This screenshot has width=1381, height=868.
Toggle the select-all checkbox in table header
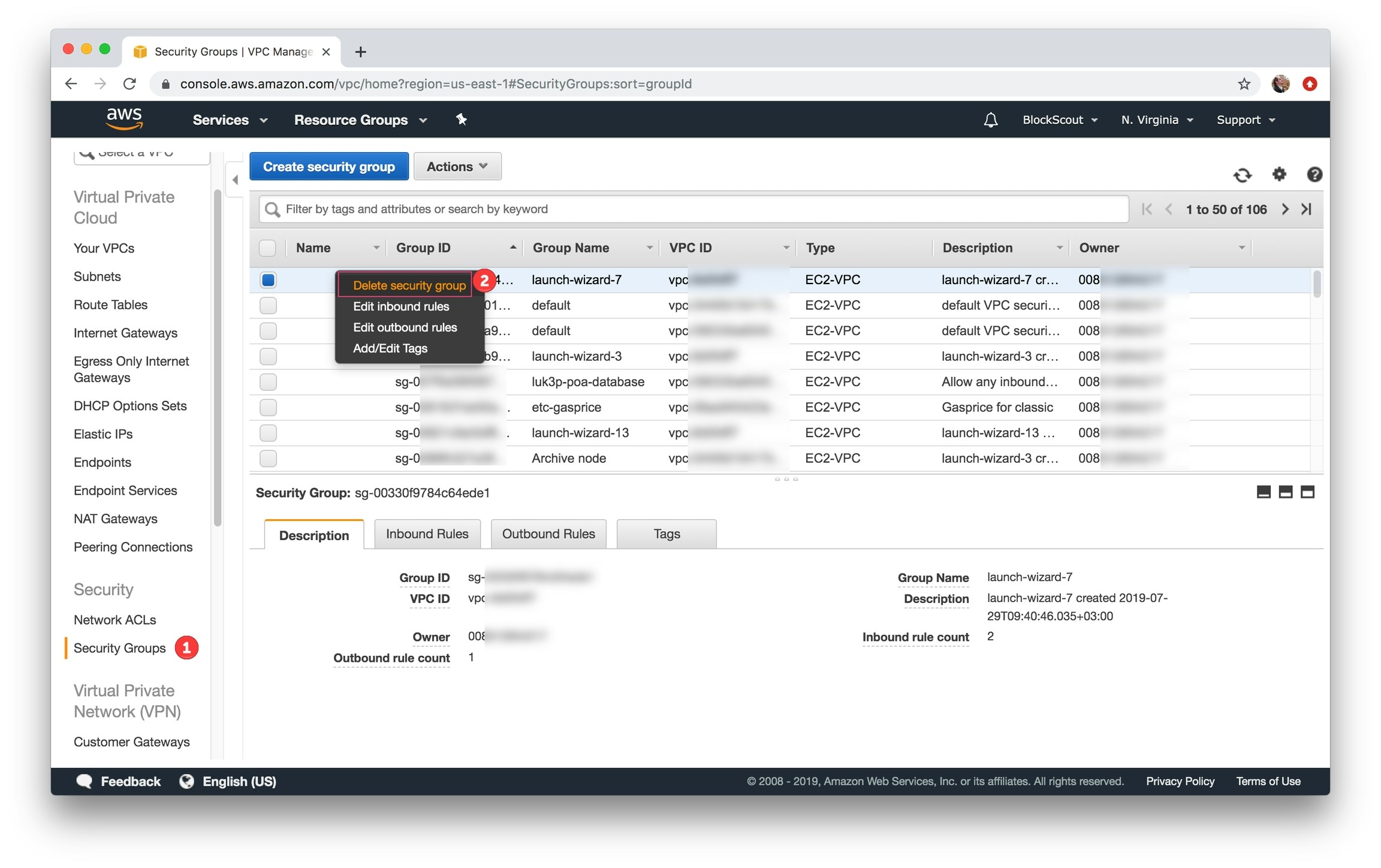tap(268, 248)
